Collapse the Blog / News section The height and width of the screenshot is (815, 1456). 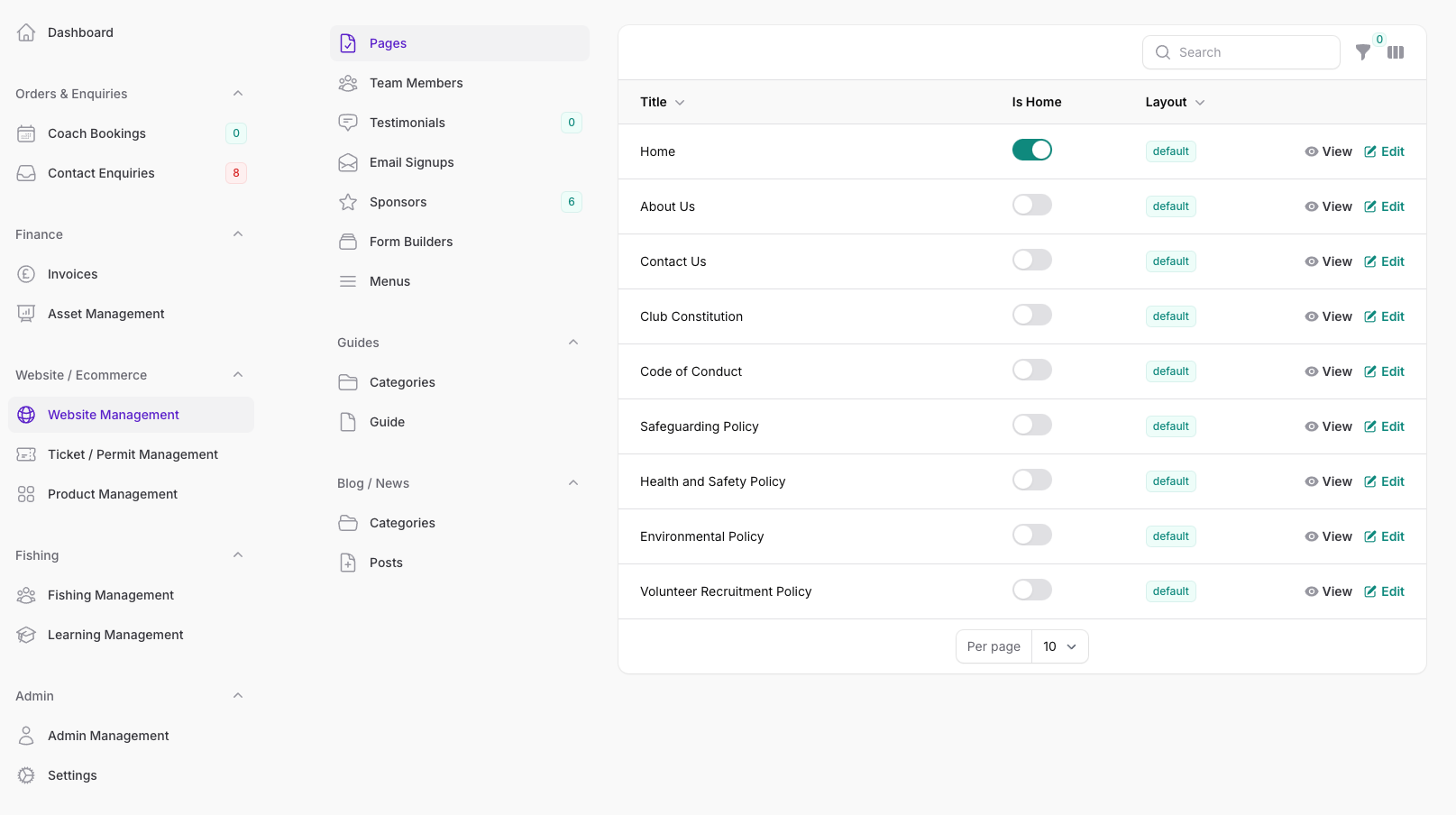pyautogui.click(x=574, y=482)
